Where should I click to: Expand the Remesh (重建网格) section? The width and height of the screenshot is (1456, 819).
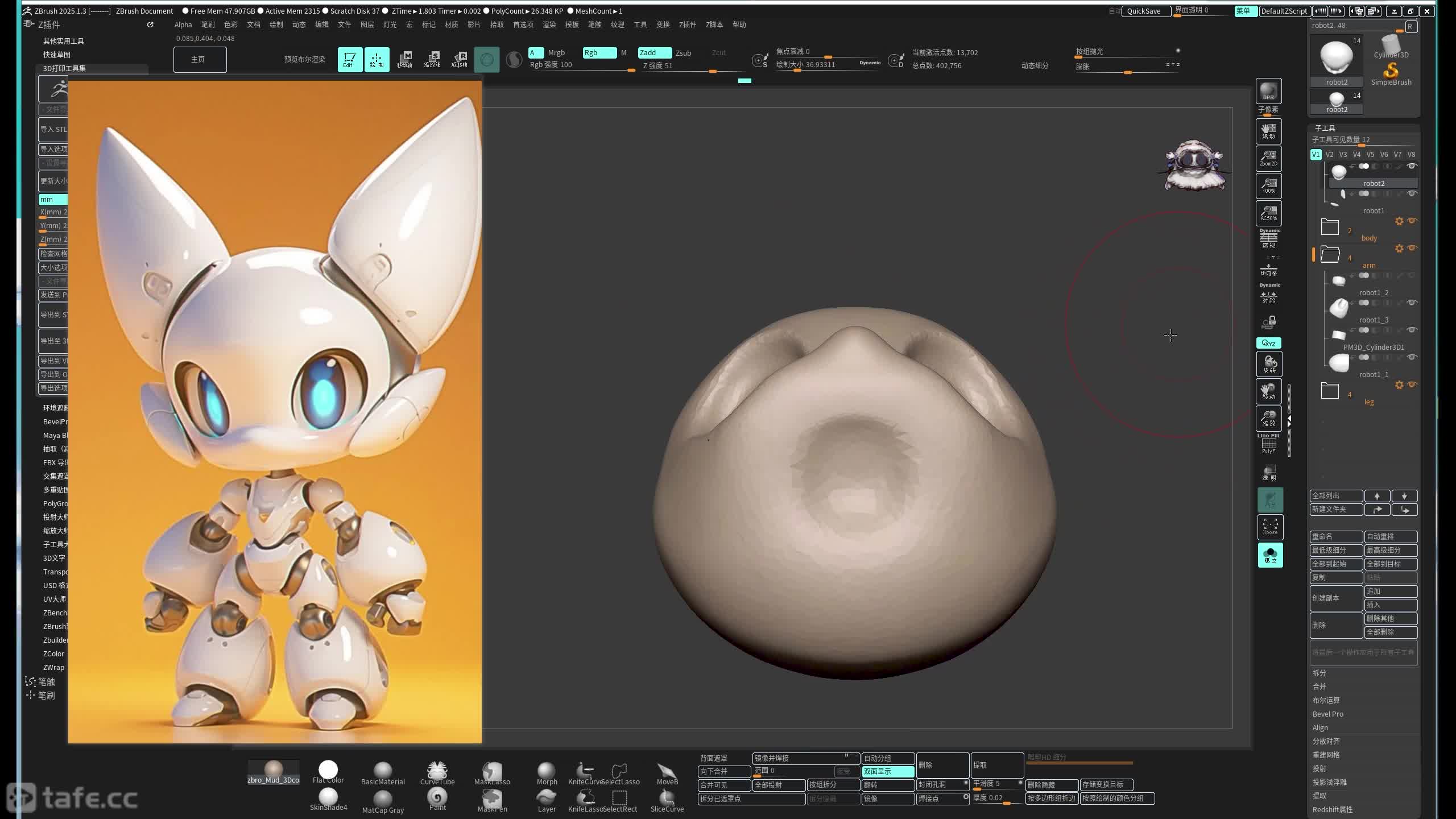point(1326,755)
